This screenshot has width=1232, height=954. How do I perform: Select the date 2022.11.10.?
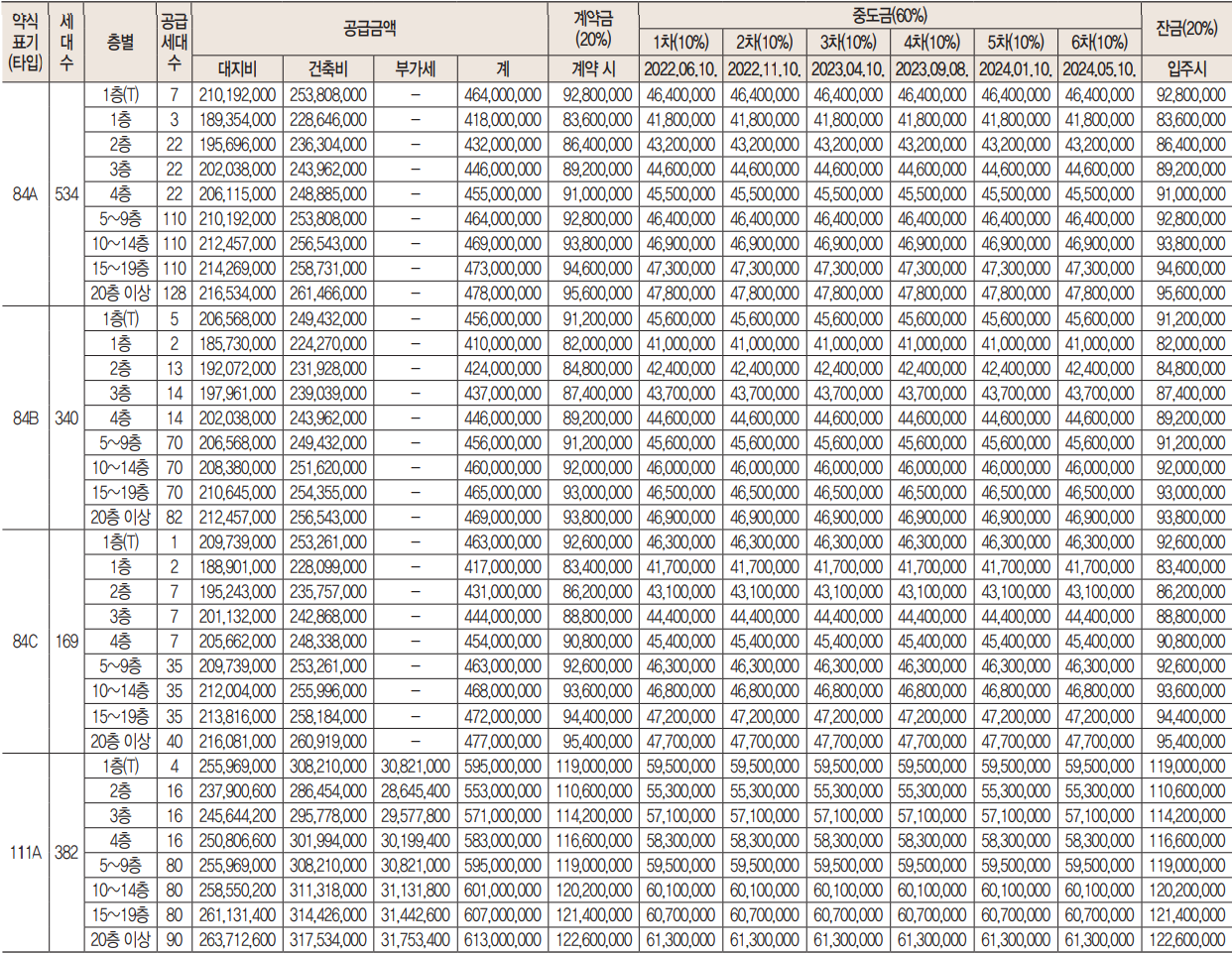[x=764, y=69]
